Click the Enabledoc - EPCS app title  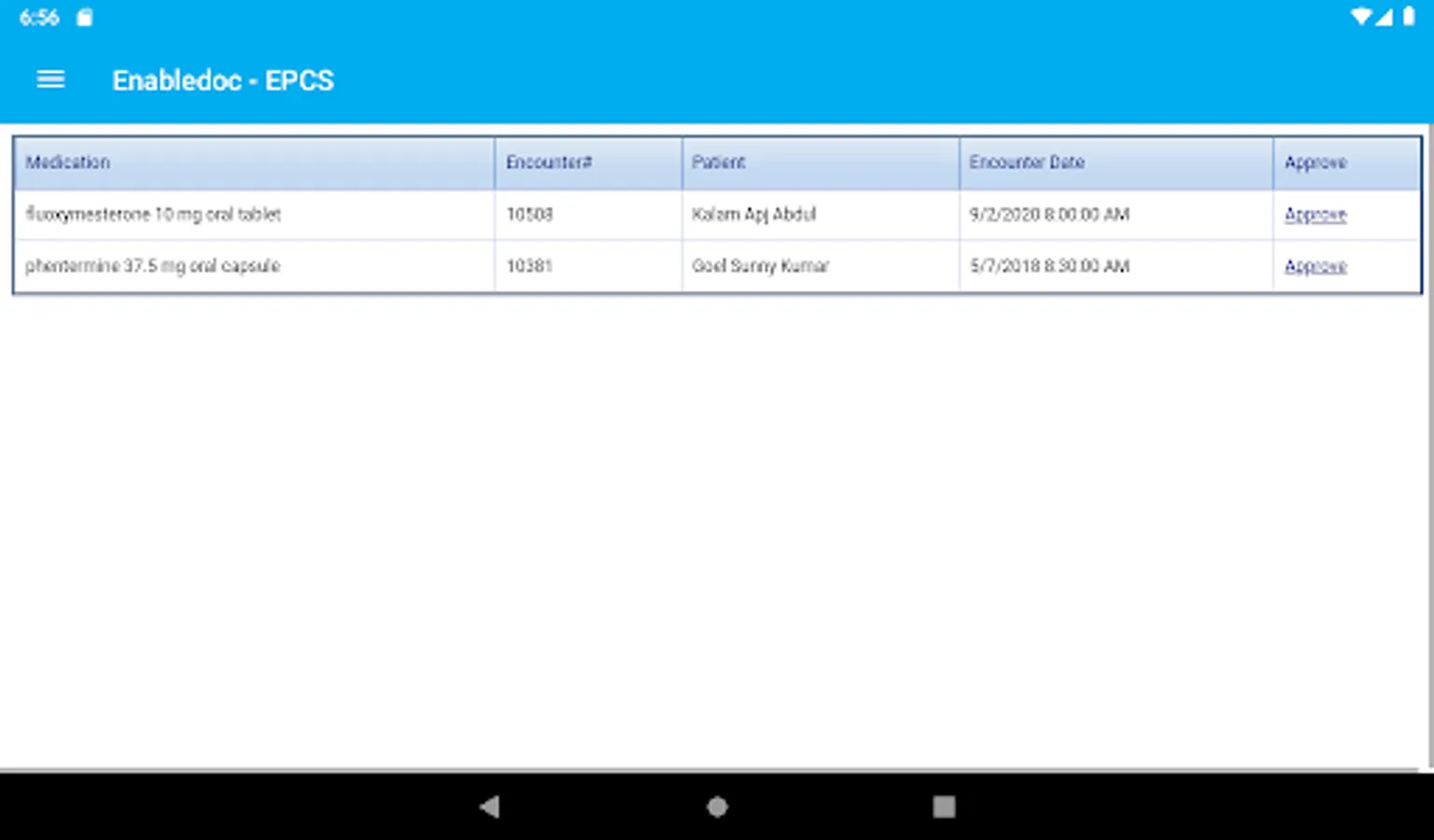click(x=223, y=80)
